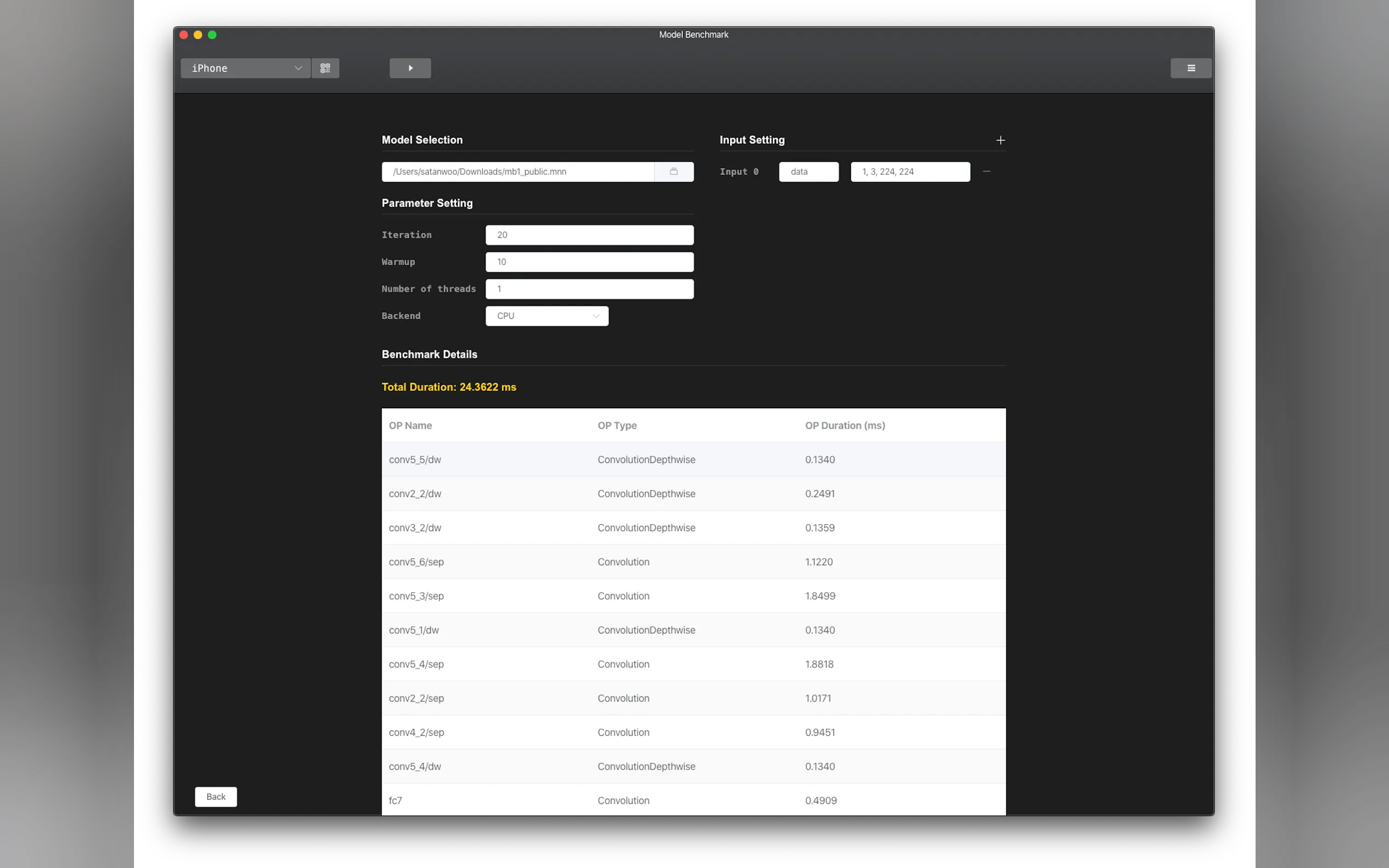Select the conv5_6/sep table row
Screen dimensions: 1389x868
coord(693,561)
